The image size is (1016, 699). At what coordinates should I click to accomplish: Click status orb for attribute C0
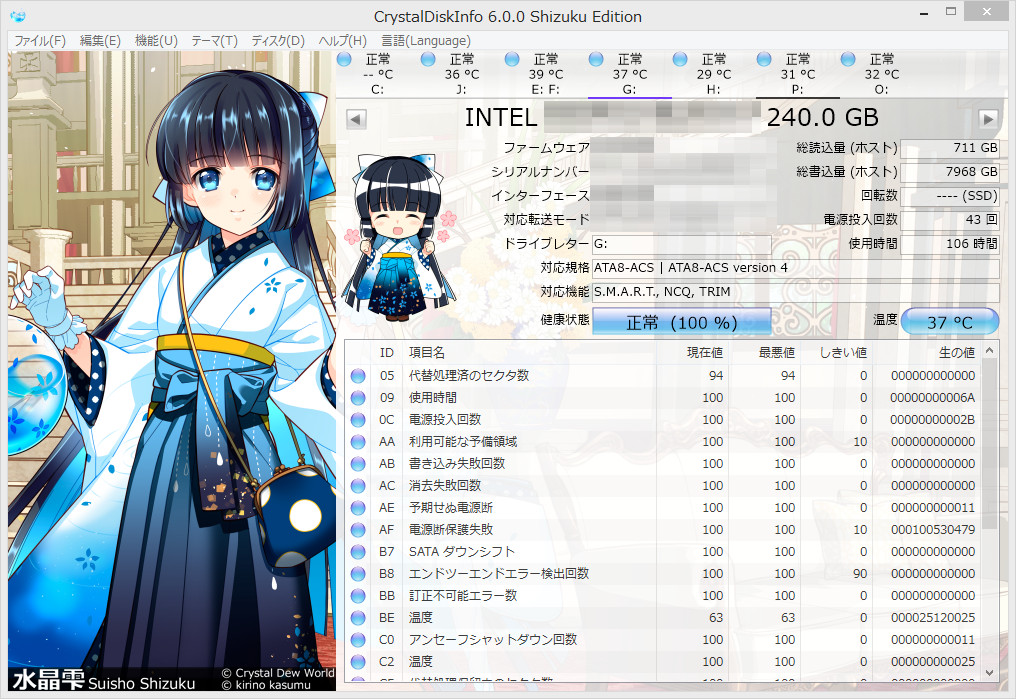(x=358, y=640)
